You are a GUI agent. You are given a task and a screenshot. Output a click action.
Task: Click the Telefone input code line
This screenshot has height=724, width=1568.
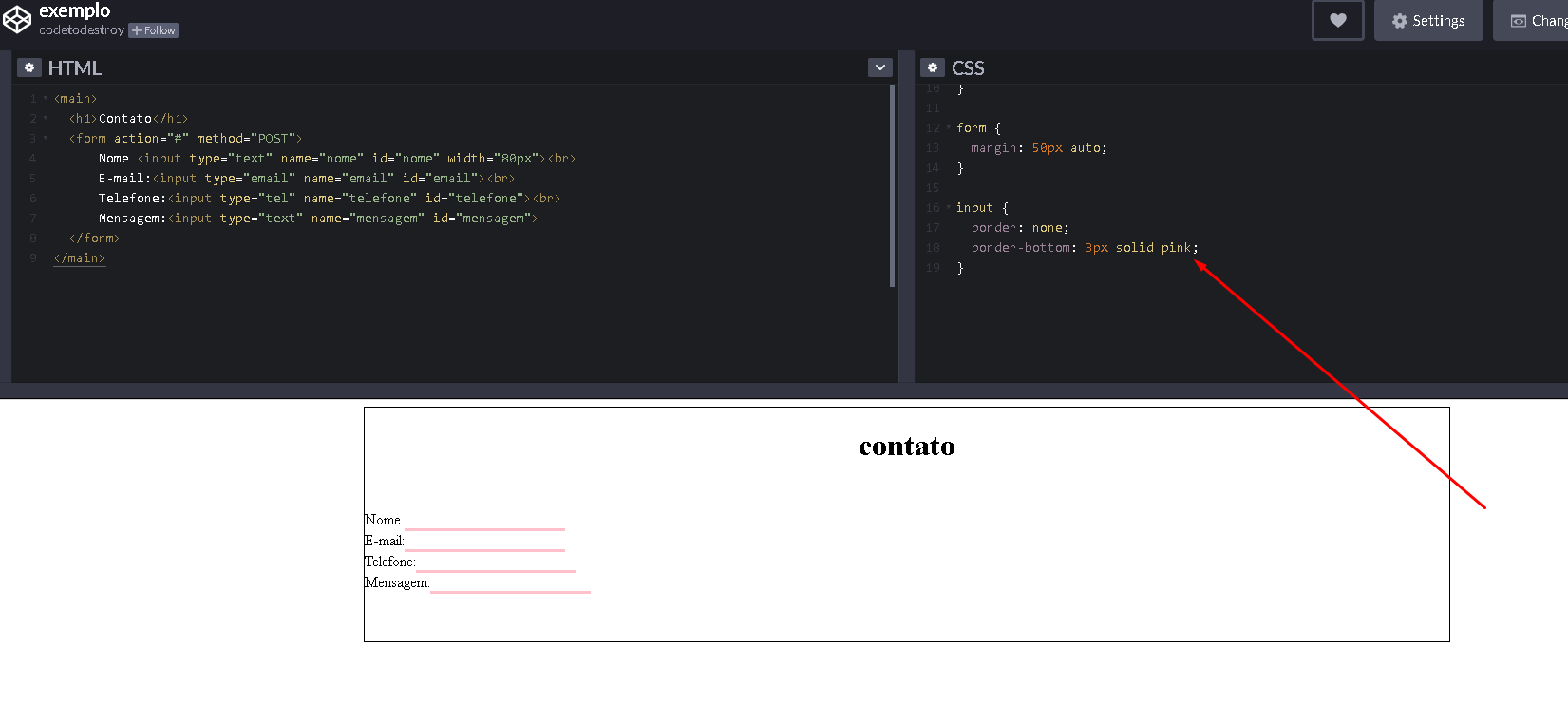pyautogui.click(x=330, y=198)
